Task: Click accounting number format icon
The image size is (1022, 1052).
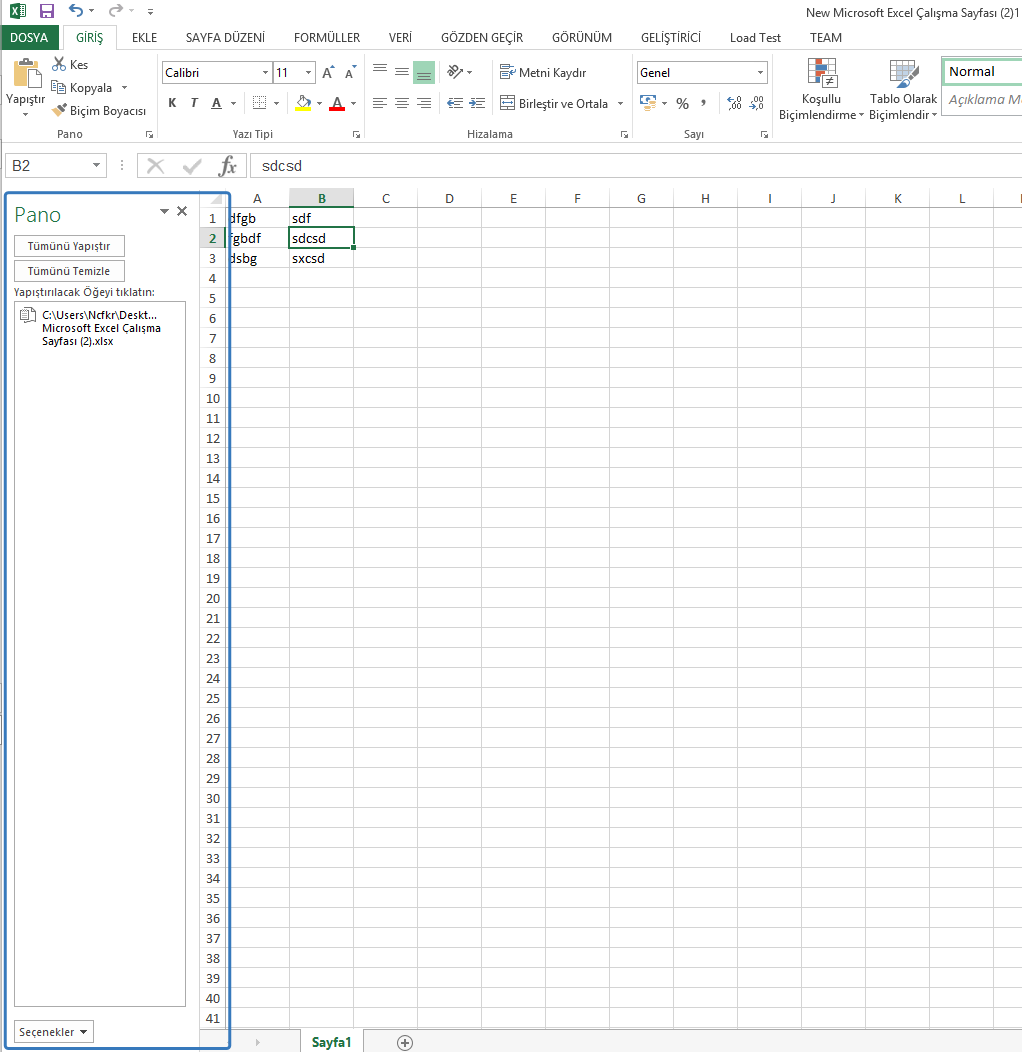Action: (648, 103)
